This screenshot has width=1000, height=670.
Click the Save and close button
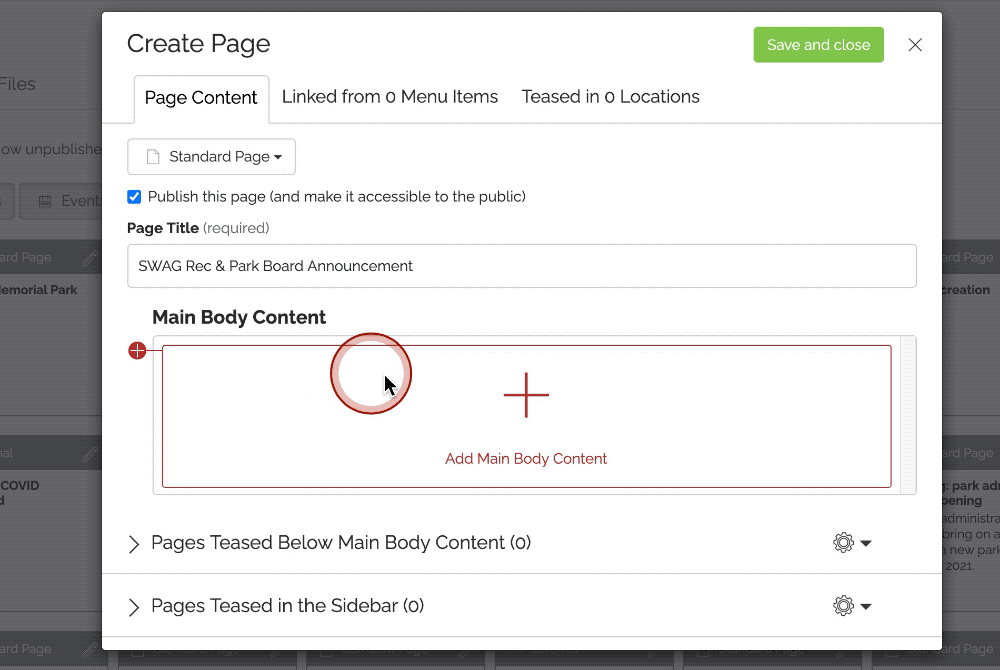[818, 45]
